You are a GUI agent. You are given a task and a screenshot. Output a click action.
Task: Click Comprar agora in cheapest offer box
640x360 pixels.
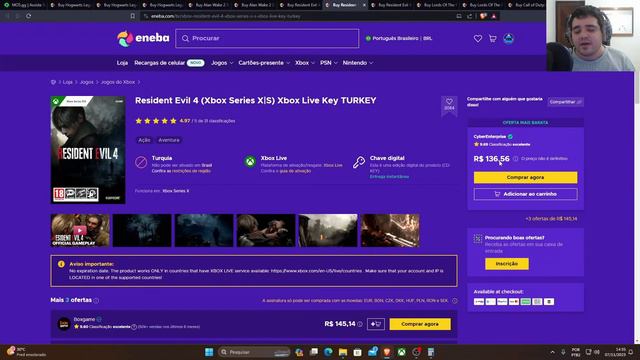pyautogui.click(x=525, y=177)
